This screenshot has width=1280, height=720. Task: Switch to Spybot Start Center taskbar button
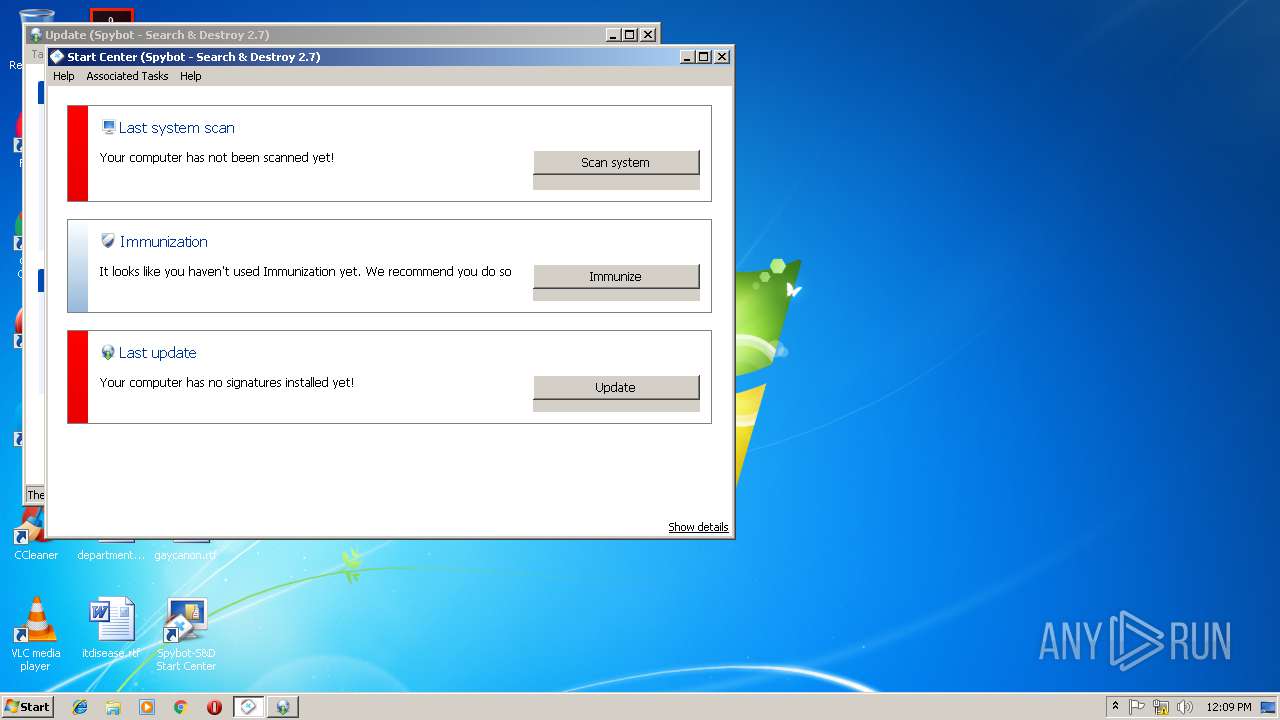coord(248,707)
